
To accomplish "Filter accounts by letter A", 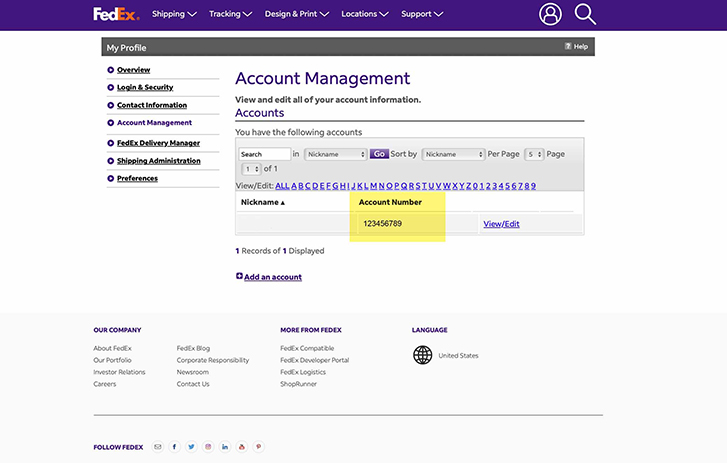I will pyautogui.click(x=294, y=186).
